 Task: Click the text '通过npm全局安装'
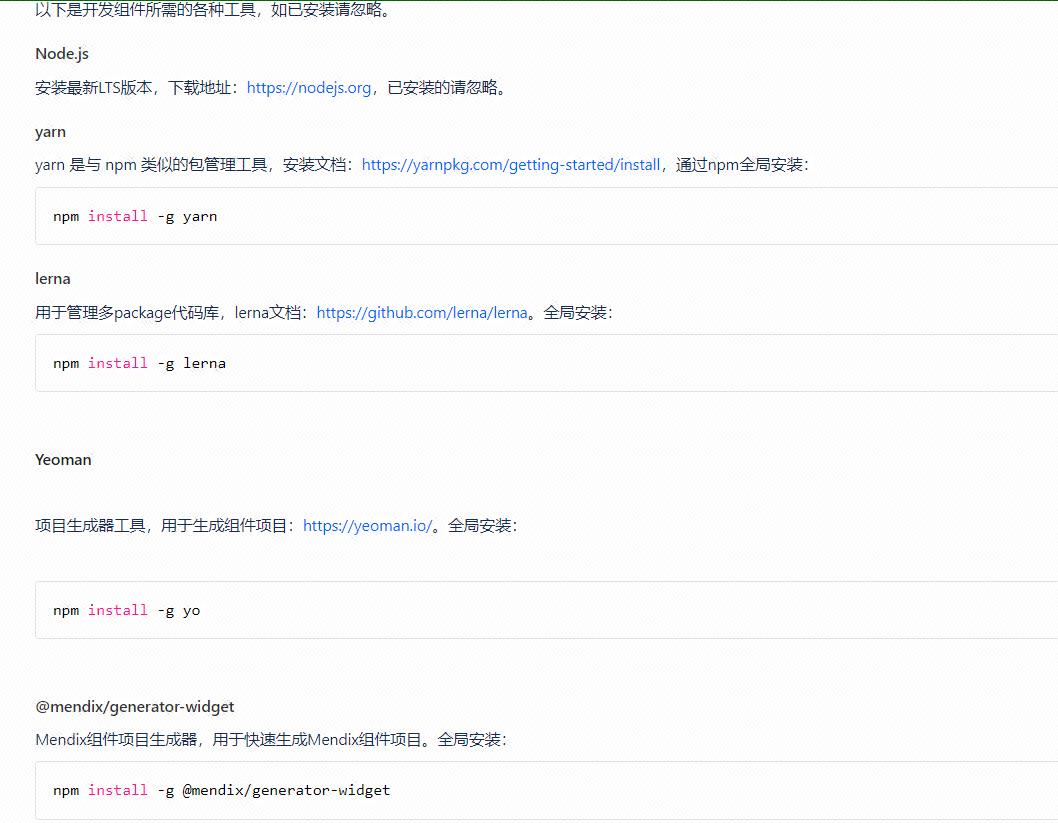739,165
